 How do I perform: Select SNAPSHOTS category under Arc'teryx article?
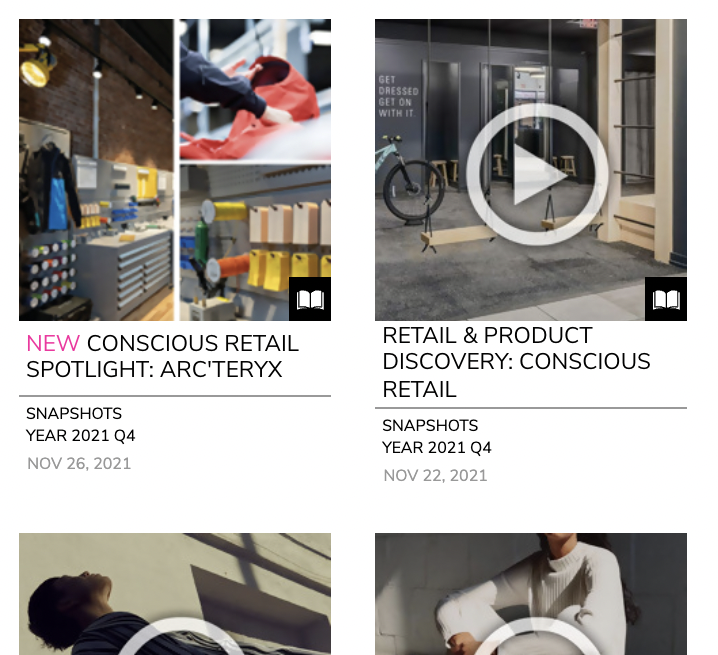tap(74, 414)
